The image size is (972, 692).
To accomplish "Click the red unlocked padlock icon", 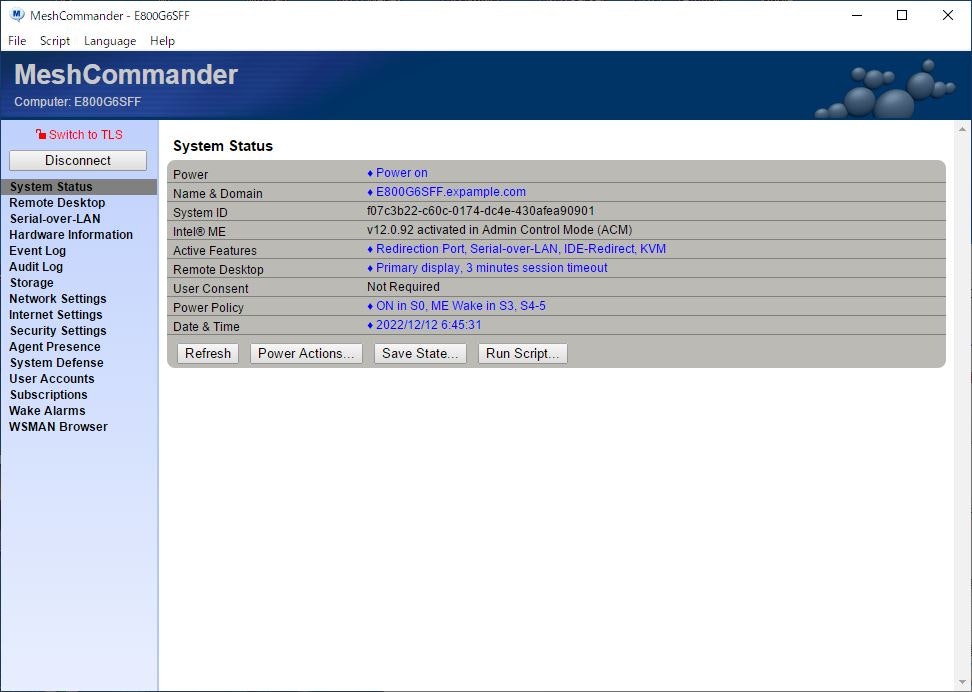I will (x=41, y=135).
